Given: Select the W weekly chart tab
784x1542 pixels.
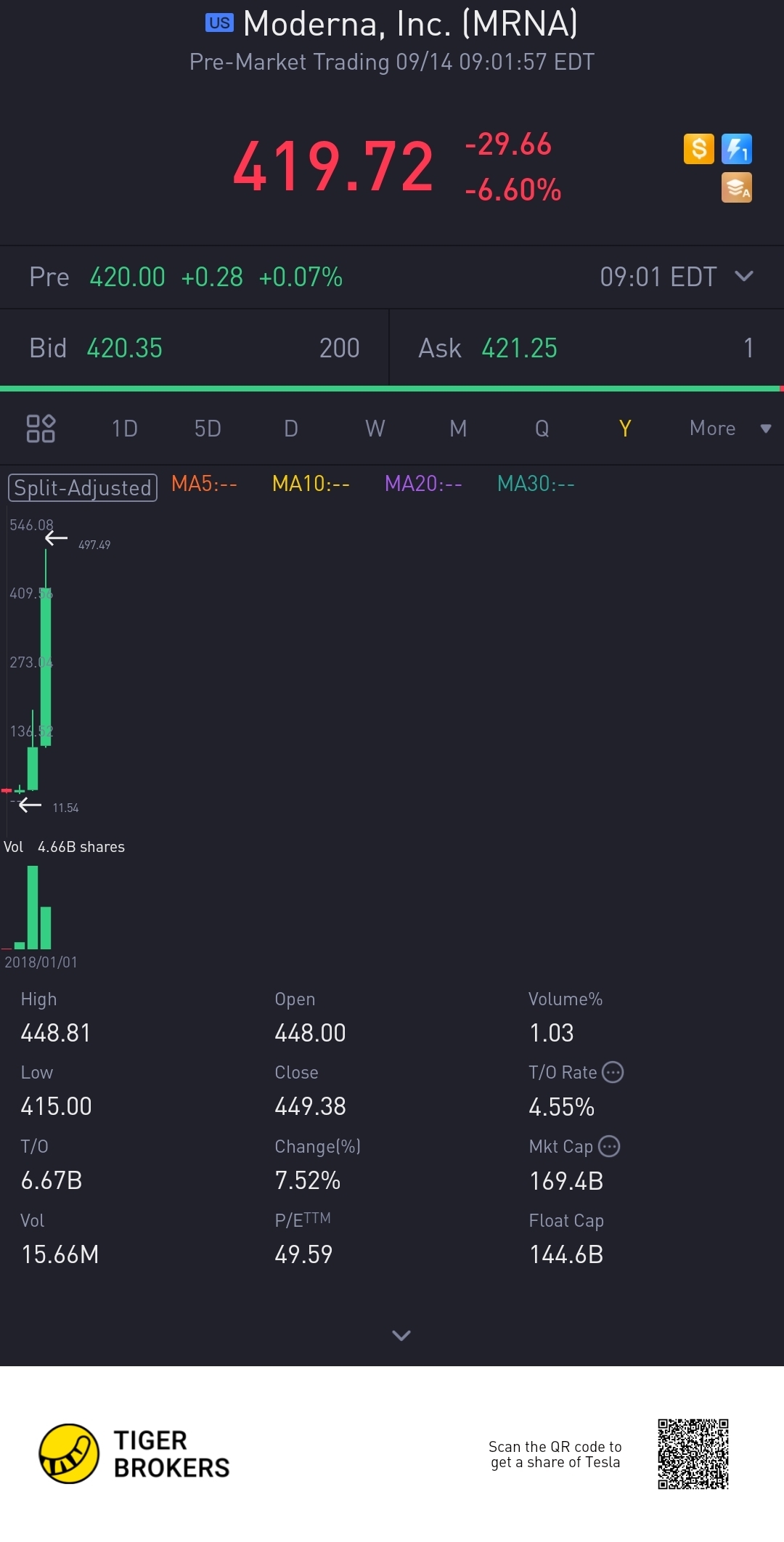Looking at the screenshot, I should (x=375, y=429).
